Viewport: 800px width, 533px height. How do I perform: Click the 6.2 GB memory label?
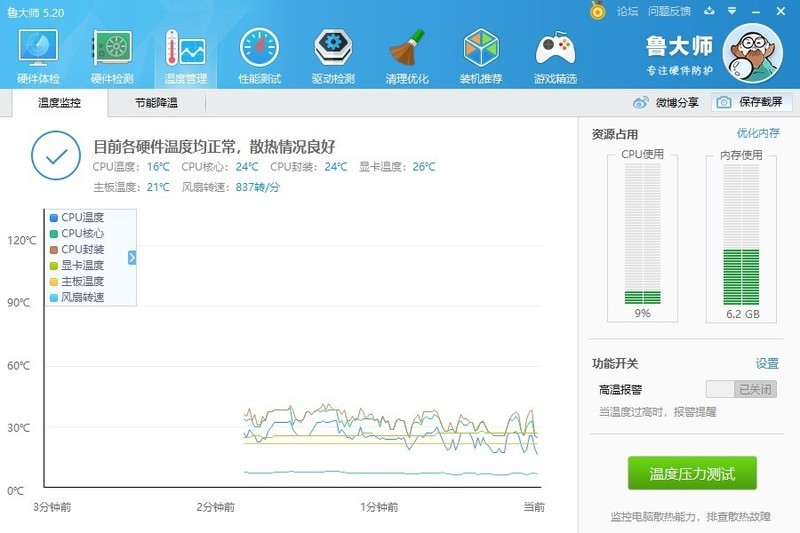click(742, 314)
